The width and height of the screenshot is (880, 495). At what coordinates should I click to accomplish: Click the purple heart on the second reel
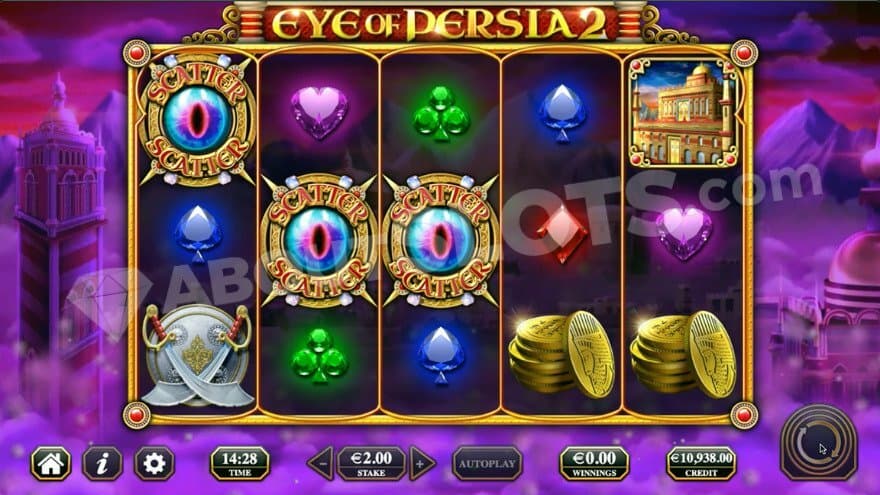pyautogui.click(x=319, y=113)
